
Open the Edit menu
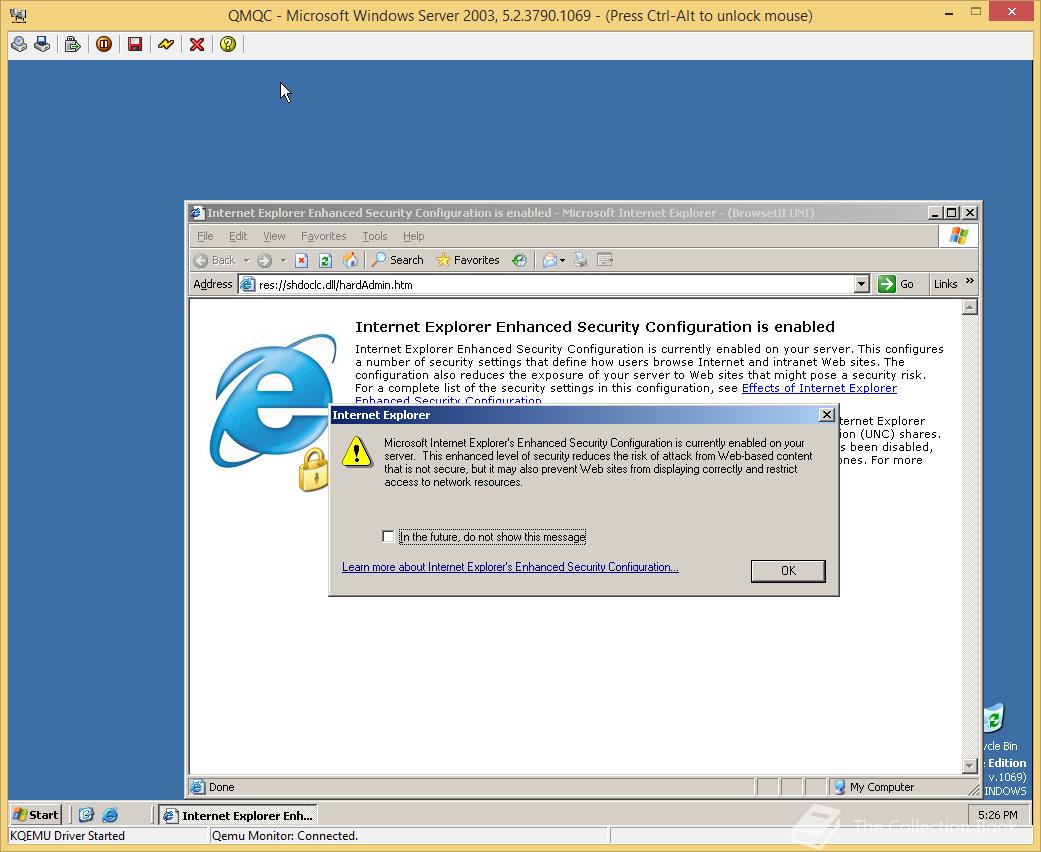click(238, 236)
